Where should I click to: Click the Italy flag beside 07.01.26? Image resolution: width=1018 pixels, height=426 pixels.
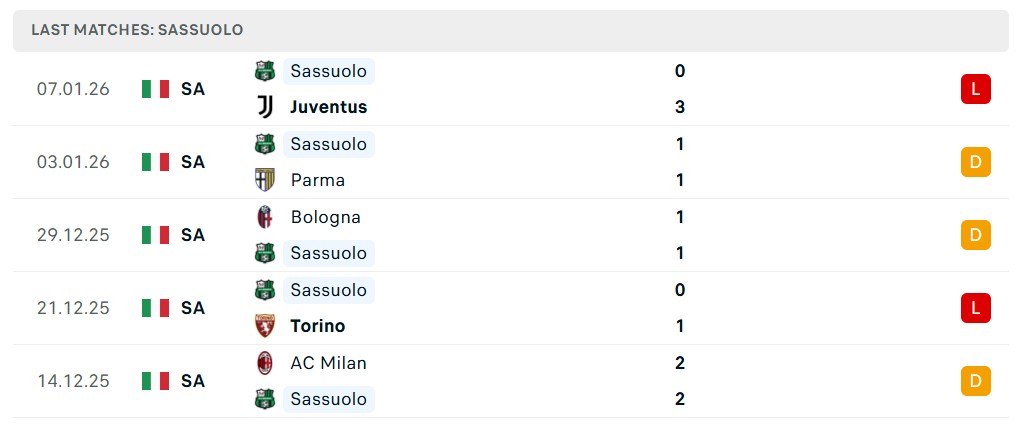coord(155,89)
